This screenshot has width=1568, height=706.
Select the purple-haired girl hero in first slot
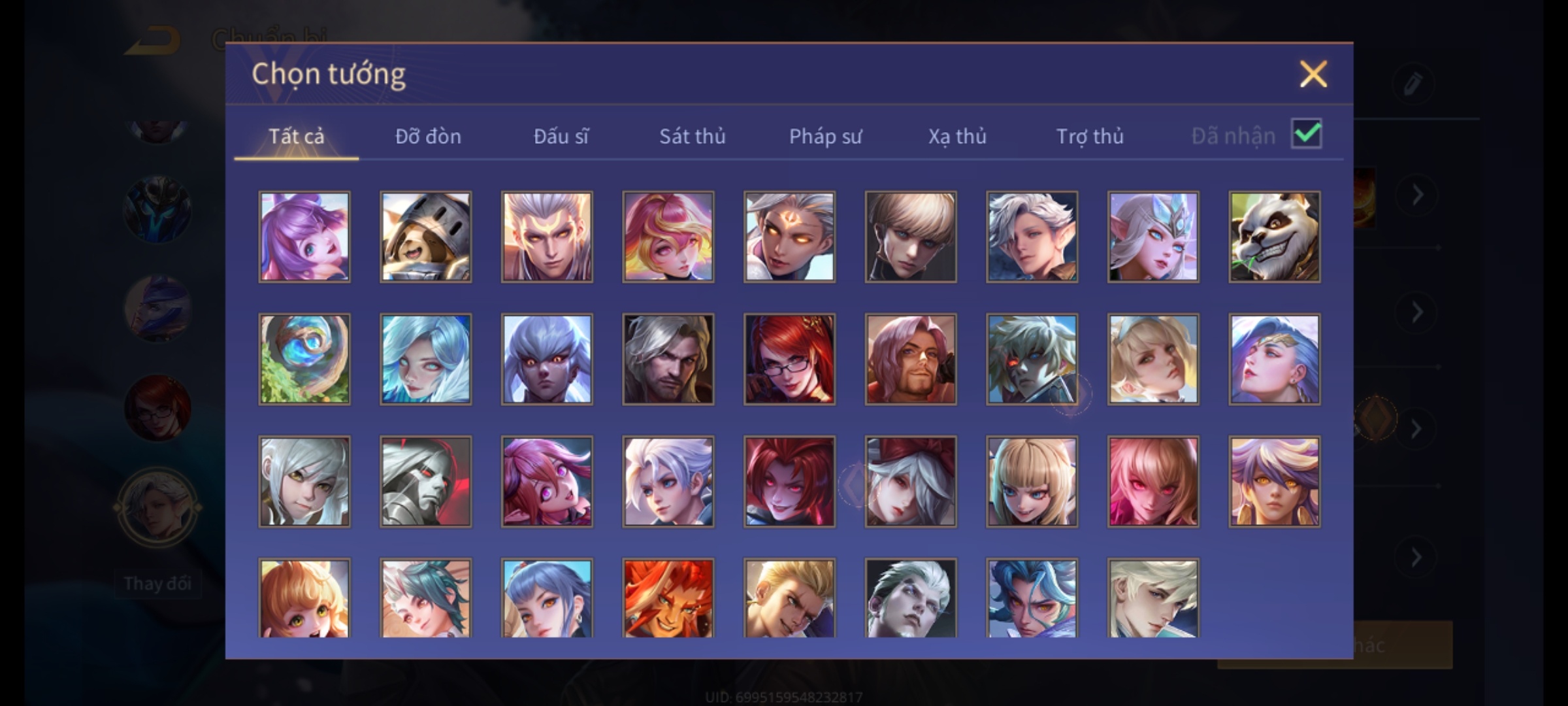(304, 237)
